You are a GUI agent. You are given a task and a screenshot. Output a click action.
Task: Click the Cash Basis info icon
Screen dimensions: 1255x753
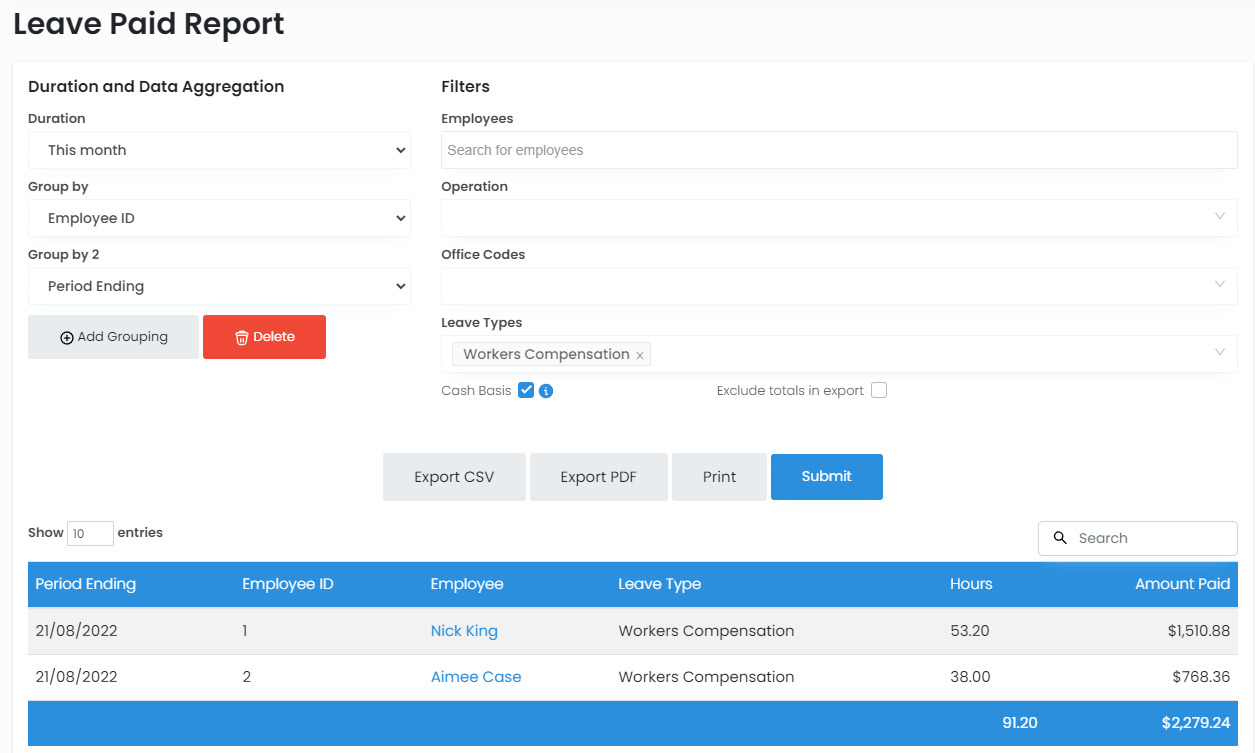[546, 391]
